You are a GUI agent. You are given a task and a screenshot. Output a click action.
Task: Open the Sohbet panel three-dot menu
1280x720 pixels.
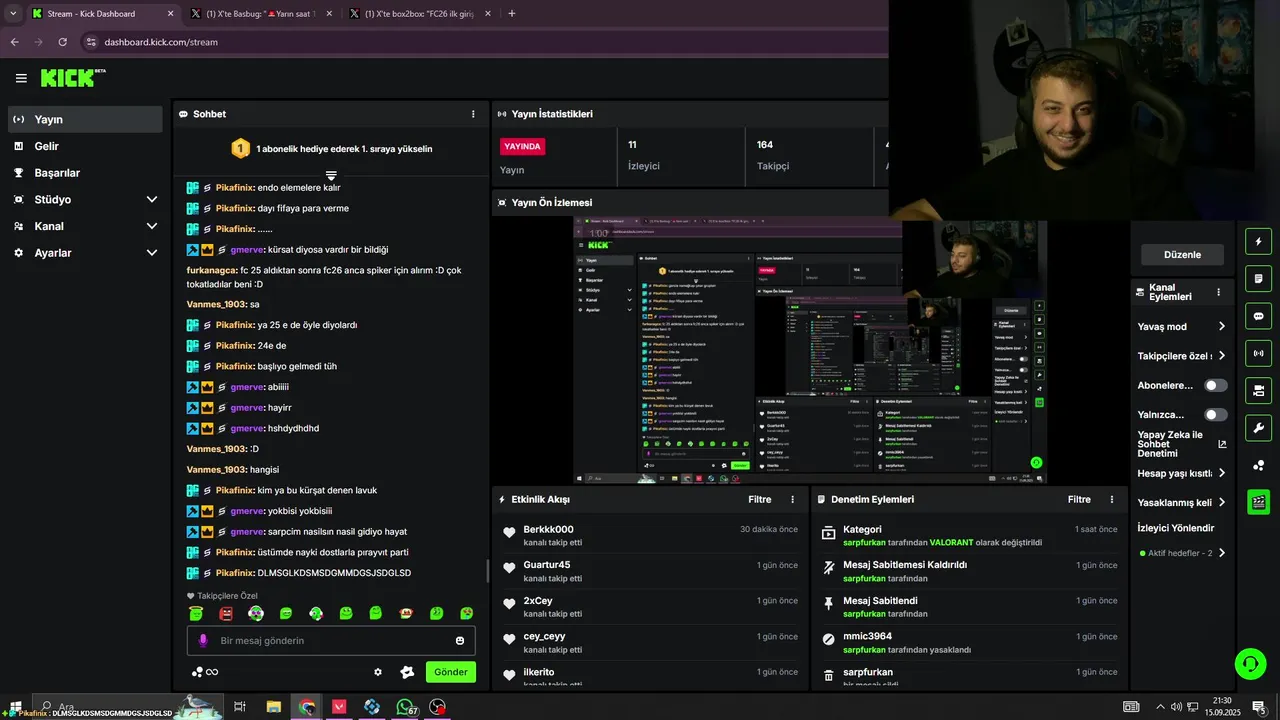tap(473, 114)
